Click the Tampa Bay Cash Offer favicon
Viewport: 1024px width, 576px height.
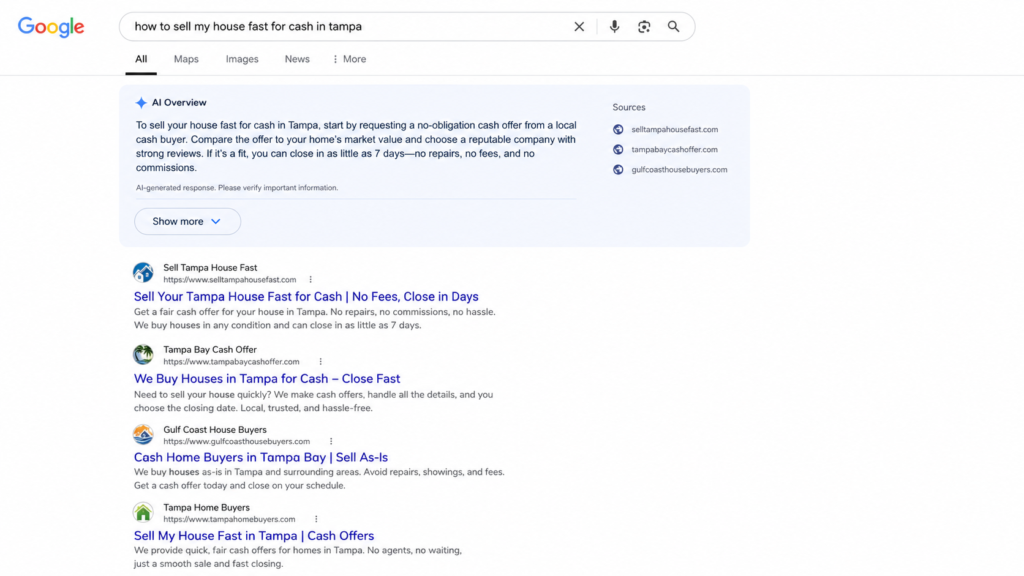pyautogui.click(x=143, y=355)
